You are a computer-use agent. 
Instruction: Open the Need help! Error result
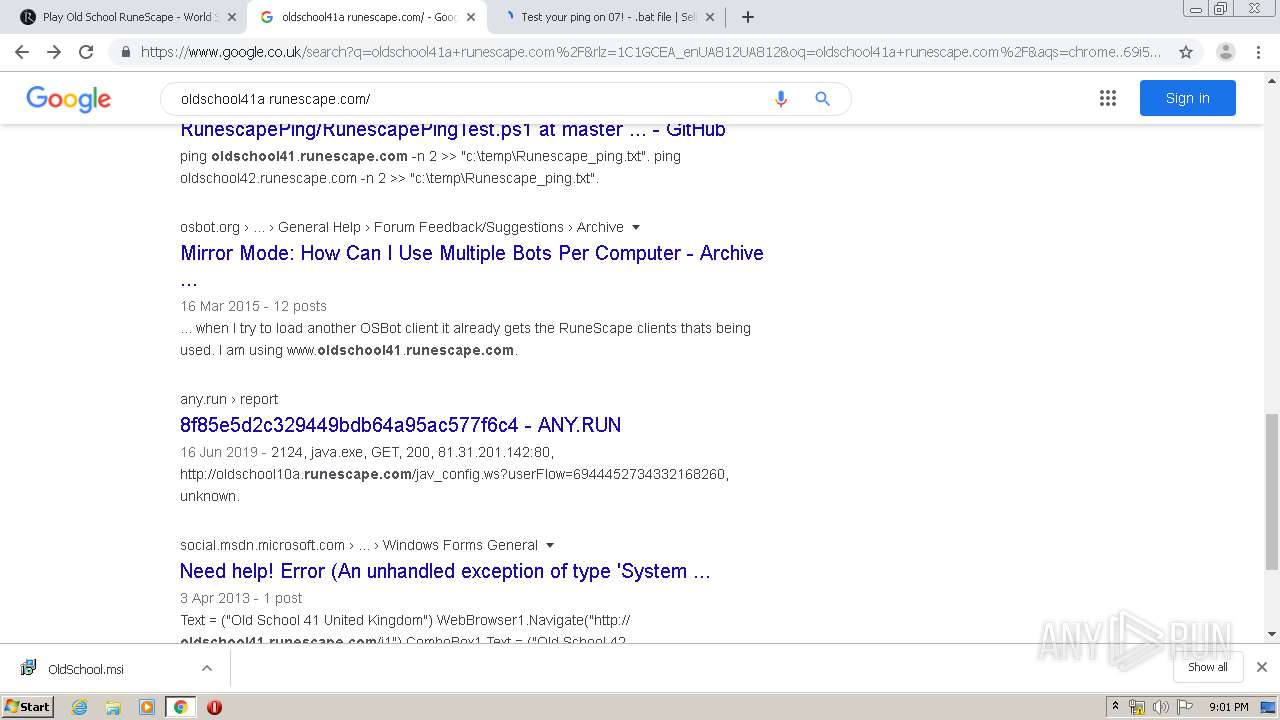pyautogui.click(x=445, y=571)
